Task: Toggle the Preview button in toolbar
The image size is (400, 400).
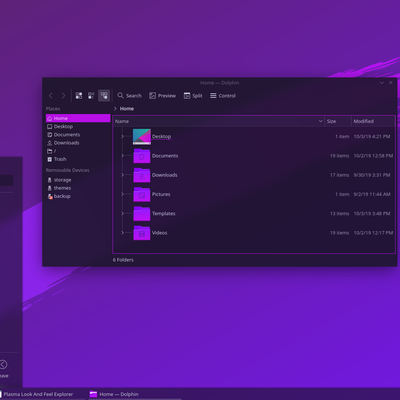Action: [x=162, y=96]
